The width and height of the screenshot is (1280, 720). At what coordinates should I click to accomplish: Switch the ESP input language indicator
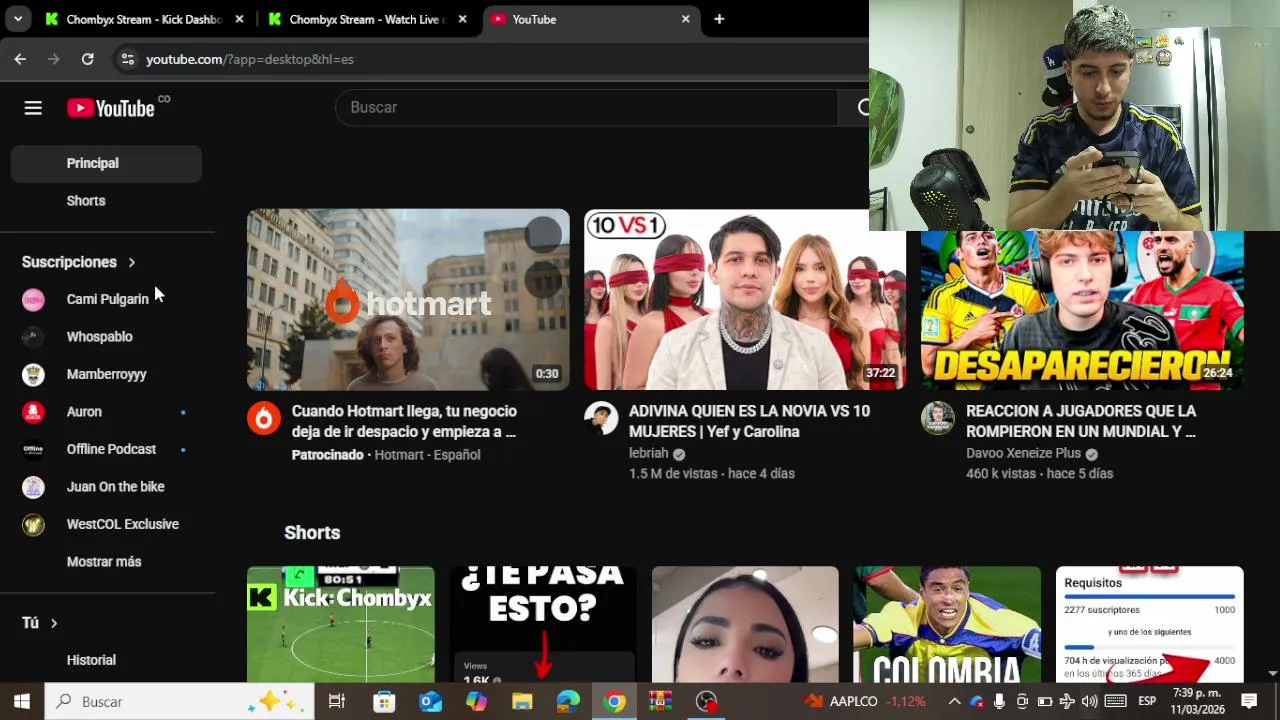coord(1147,701)
